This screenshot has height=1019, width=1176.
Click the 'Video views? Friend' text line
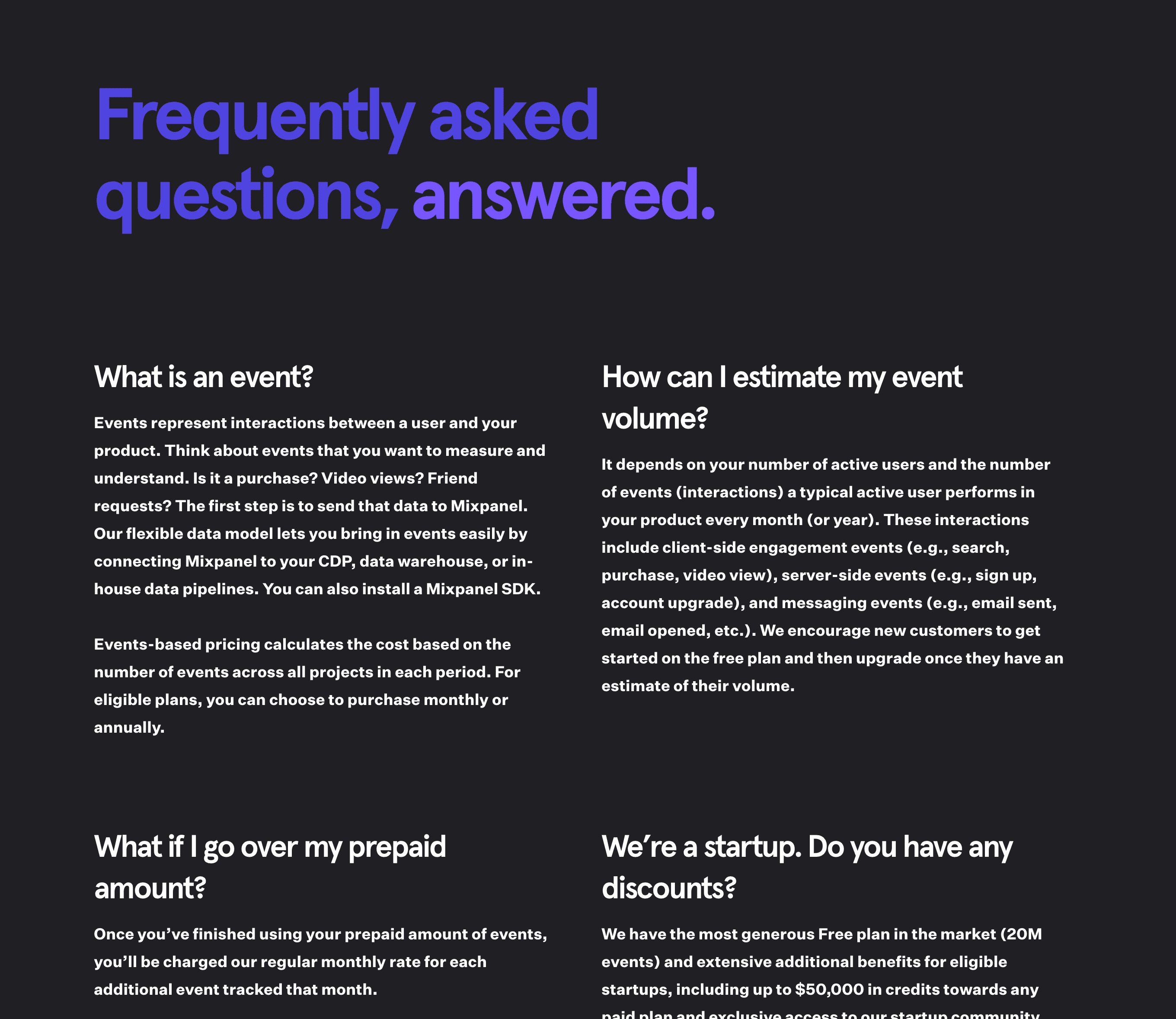[x=399, y=478]
